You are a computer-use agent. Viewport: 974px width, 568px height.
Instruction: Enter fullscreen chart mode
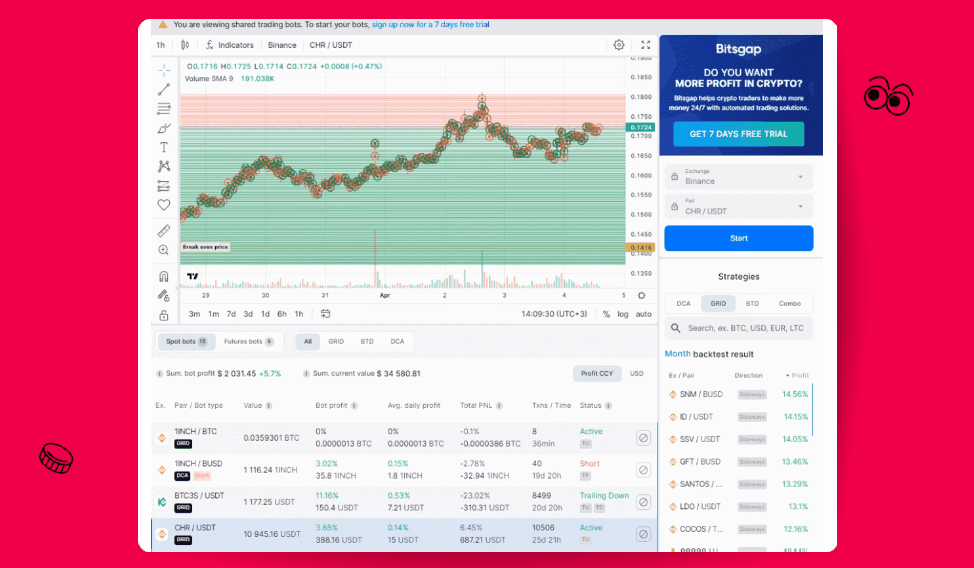645,45
